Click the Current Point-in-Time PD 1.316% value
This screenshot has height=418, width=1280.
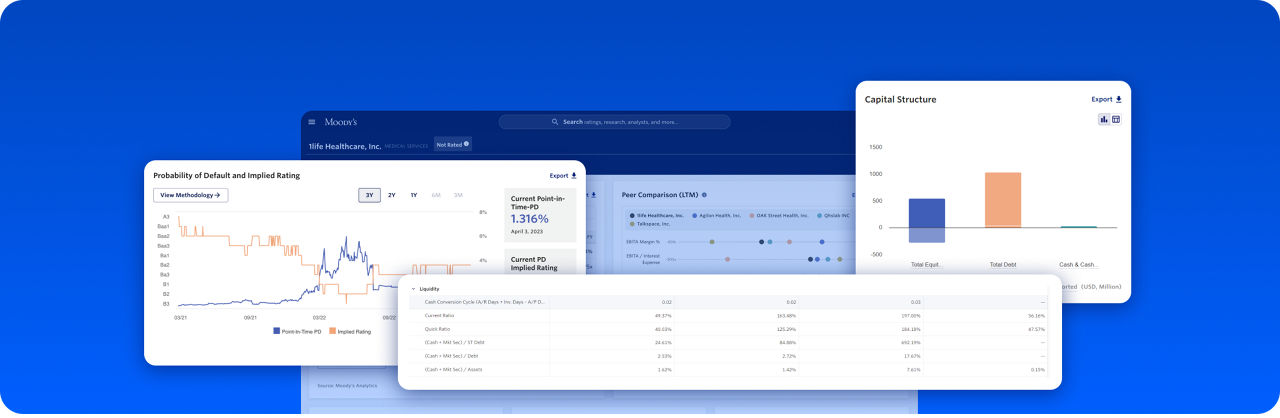(x=530, y=218)
